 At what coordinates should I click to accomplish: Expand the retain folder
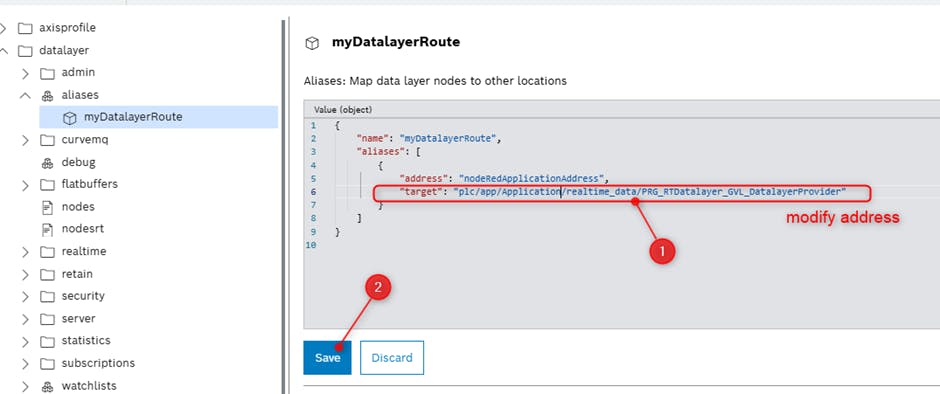(x=25, y=275)
